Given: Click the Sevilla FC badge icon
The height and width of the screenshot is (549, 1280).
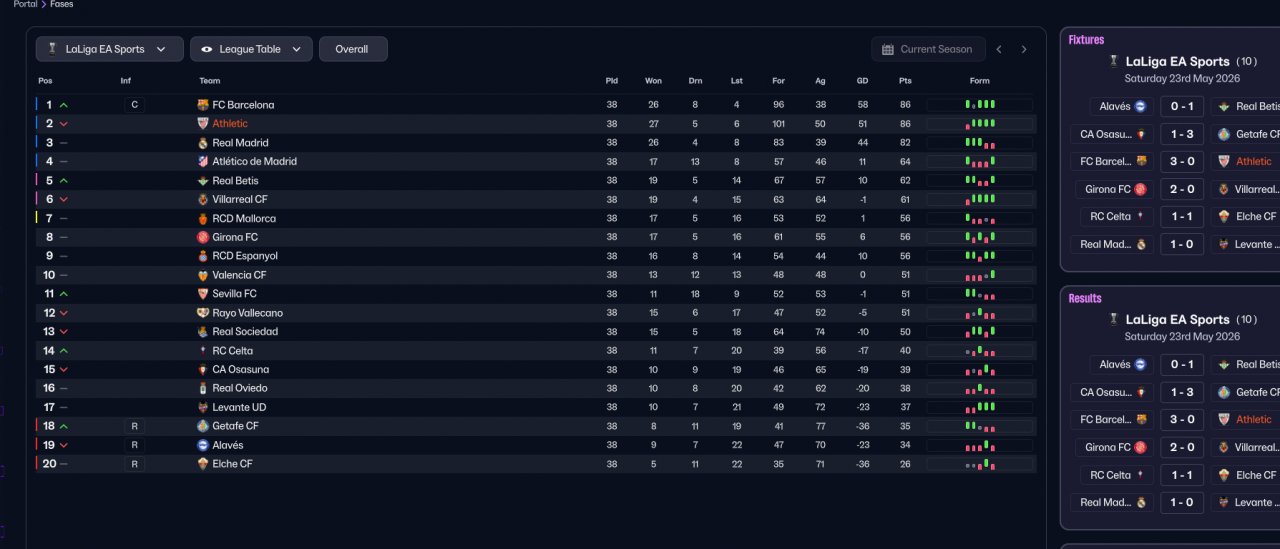Looking at the screenshot, I should point(203,294).
